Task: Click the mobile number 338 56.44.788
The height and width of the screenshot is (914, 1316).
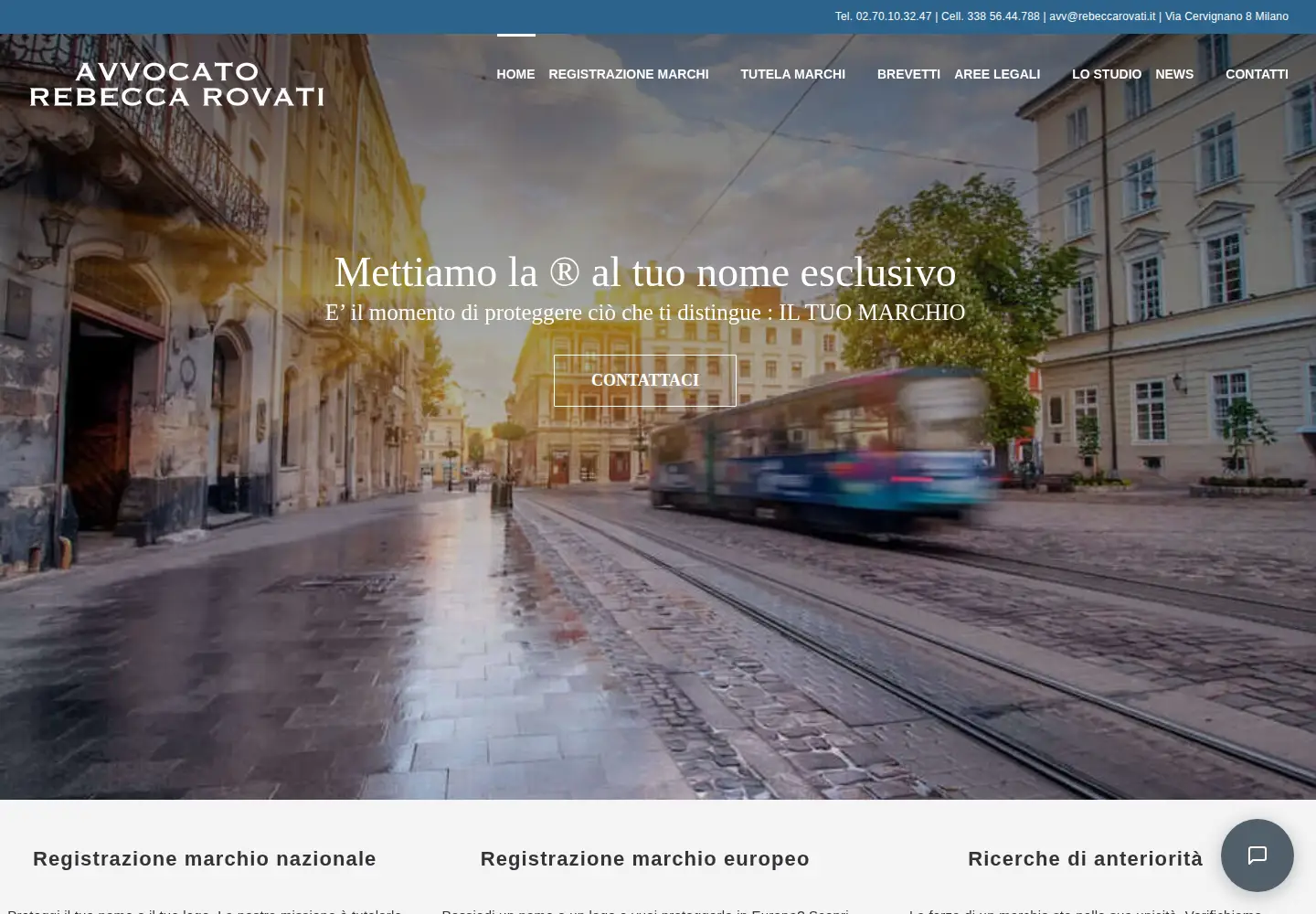Action: pyautogui.click(x=1003, y=16)
